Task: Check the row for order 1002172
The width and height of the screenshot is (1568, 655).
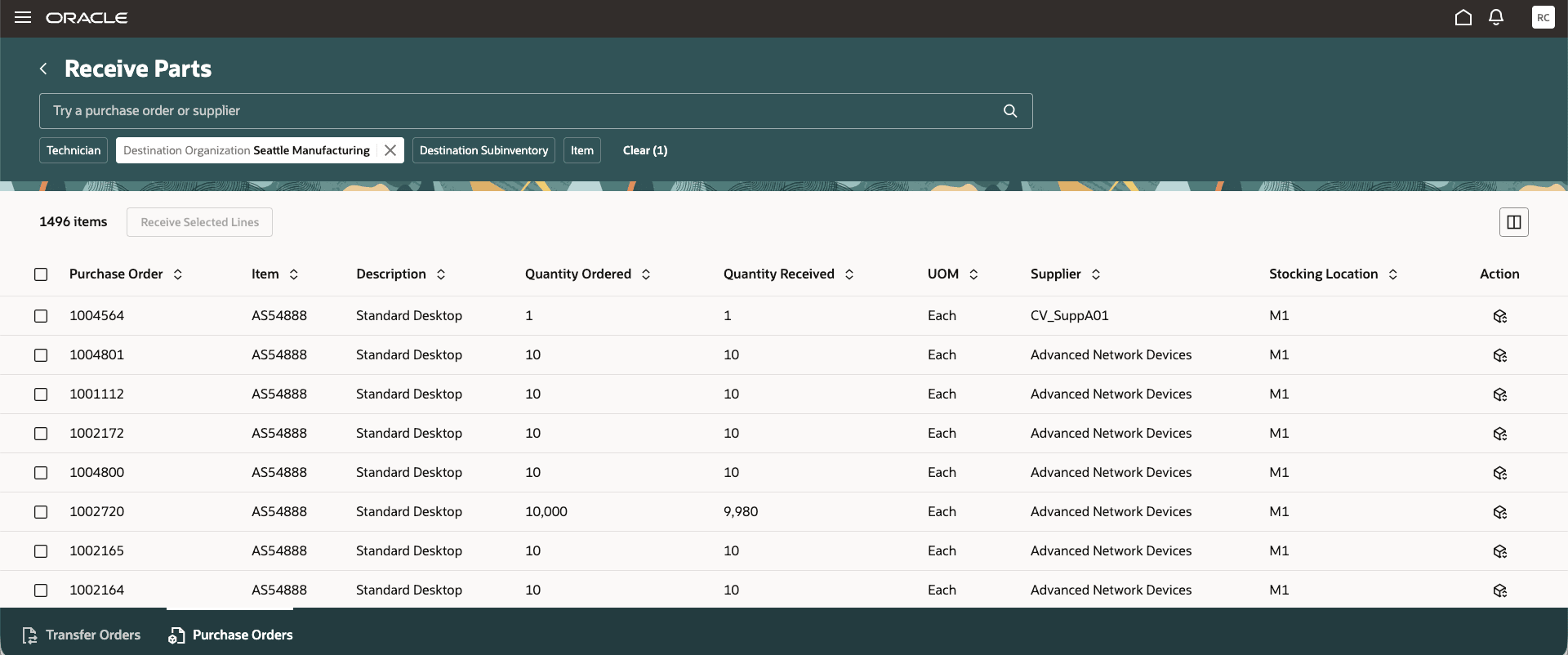Action: click(41, 434)
